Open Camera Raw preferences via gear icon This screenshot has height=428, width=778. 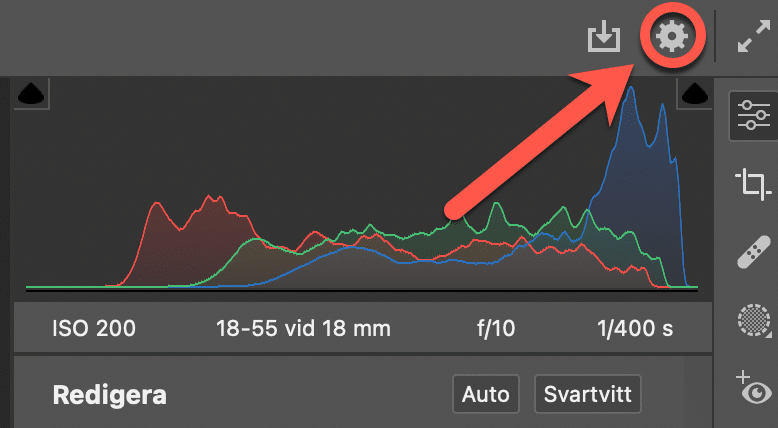click(671, 37)
